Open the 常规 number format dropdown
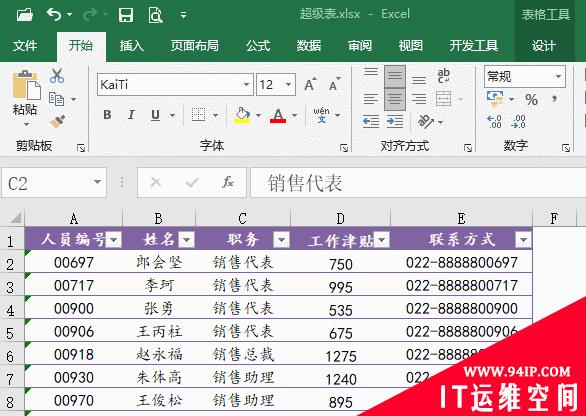Image resolution: width=586 pixels, height=416 pixels. point(558,77)
